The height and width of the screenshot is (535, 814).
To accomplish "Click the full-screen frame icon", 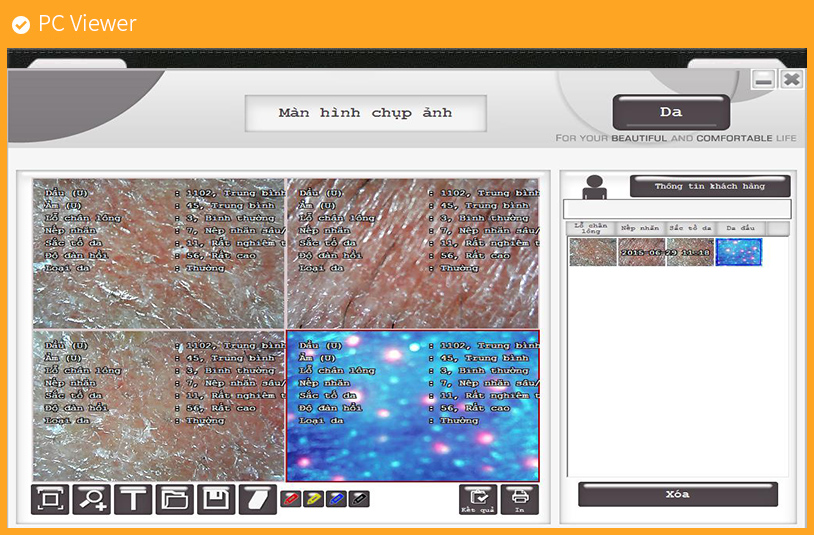I will (x=50, y=499).
